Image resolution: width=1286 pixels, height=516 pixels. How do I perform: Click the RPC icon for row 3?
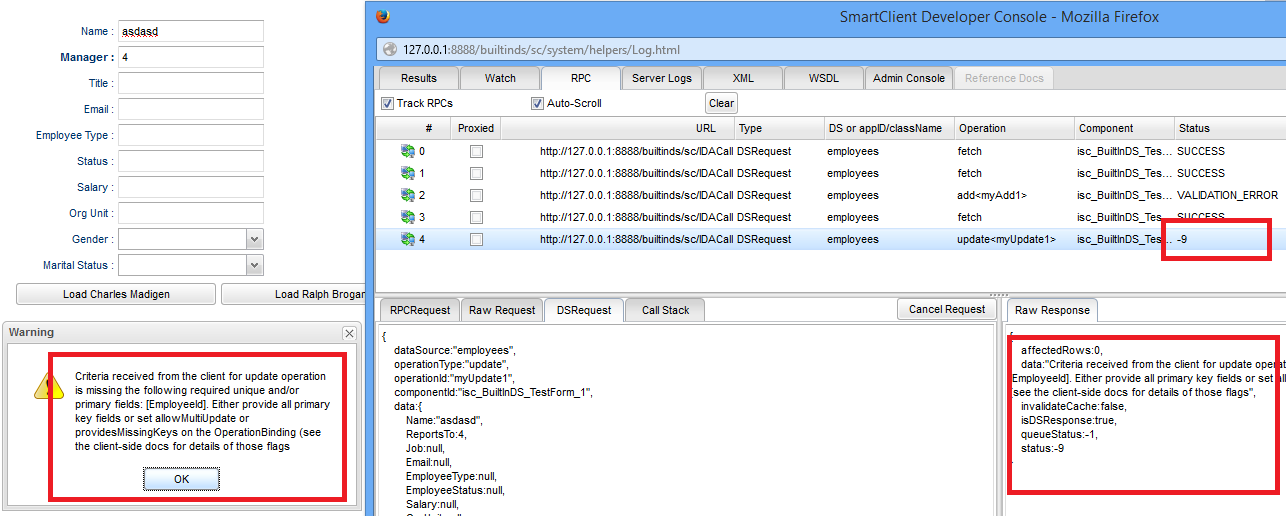pyautogui.click(x=408, y=217)
